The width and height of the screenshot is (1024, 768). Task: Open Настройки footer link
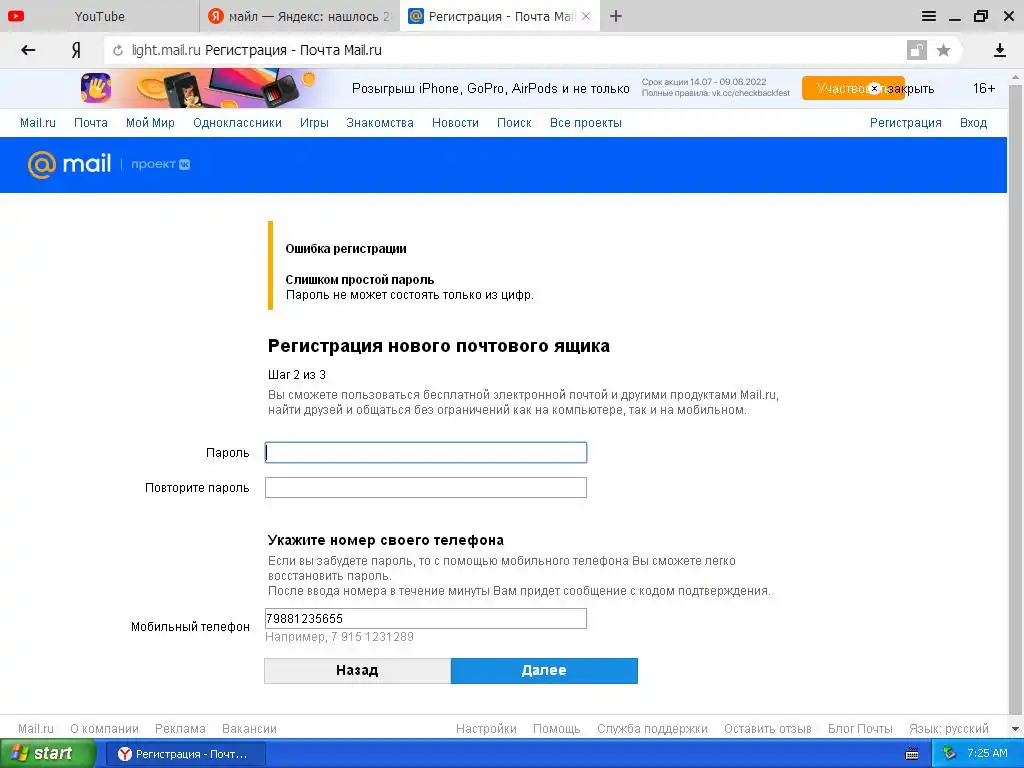coord(486,729)
